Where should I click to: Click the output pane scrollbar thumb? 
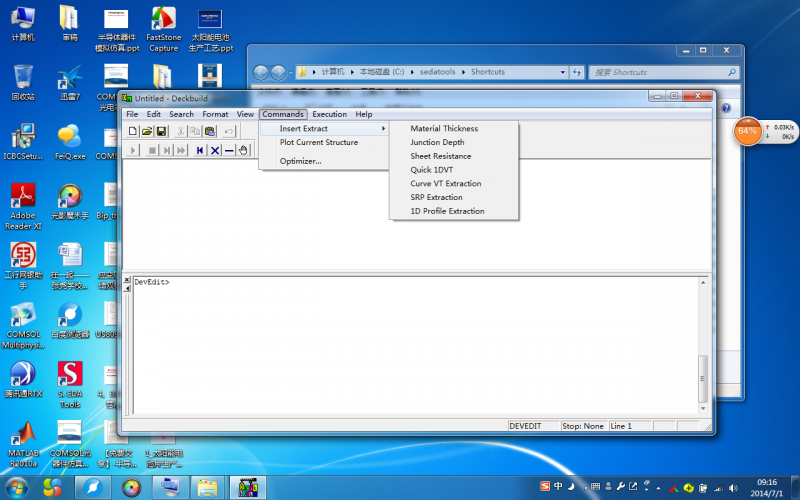[x=703, y=379]
